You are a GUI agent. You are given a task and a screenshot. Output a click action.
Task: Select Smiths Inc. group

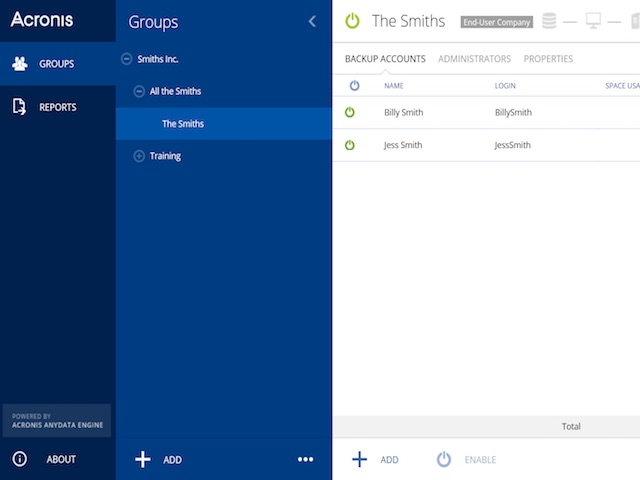pyautogui.click(x=158, y=59)
